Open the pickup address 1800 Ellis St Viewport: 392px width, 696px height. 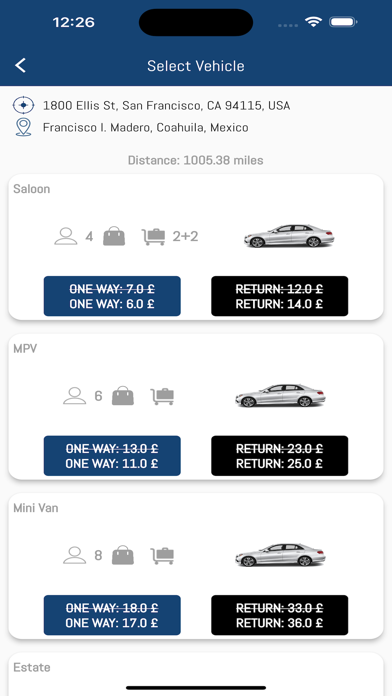pos(166,106)
